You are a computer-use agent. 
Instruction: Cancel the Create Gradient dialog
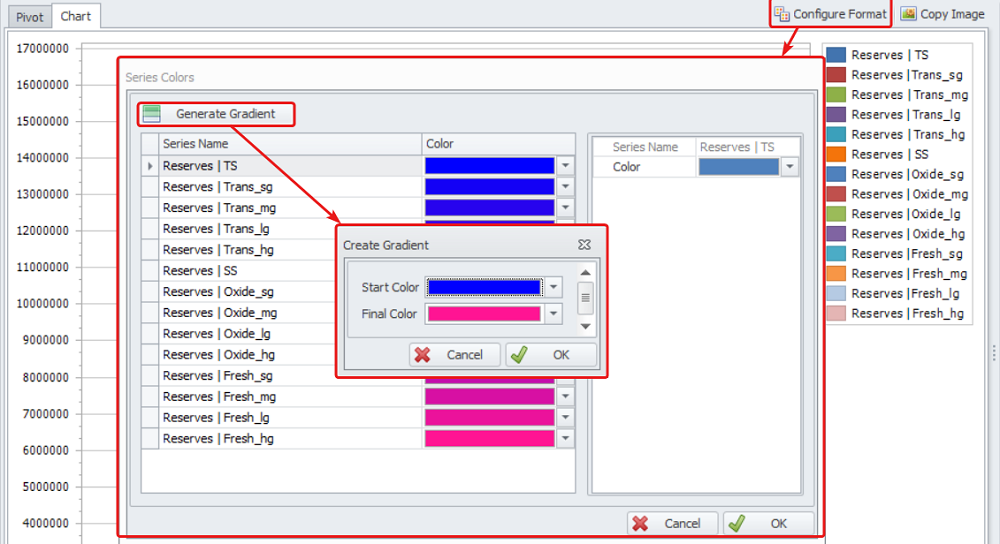point(454,355)
